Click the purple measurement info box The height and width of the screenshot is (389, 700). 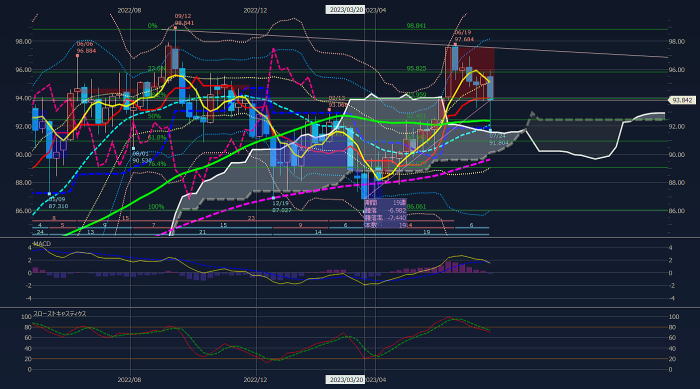[x=385, y=213]
